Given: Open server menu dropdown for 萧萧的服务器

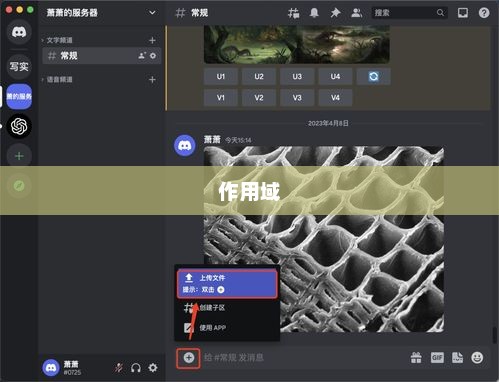Looking at the screenshot, I should pyautogui.click(x=152, y=13).
